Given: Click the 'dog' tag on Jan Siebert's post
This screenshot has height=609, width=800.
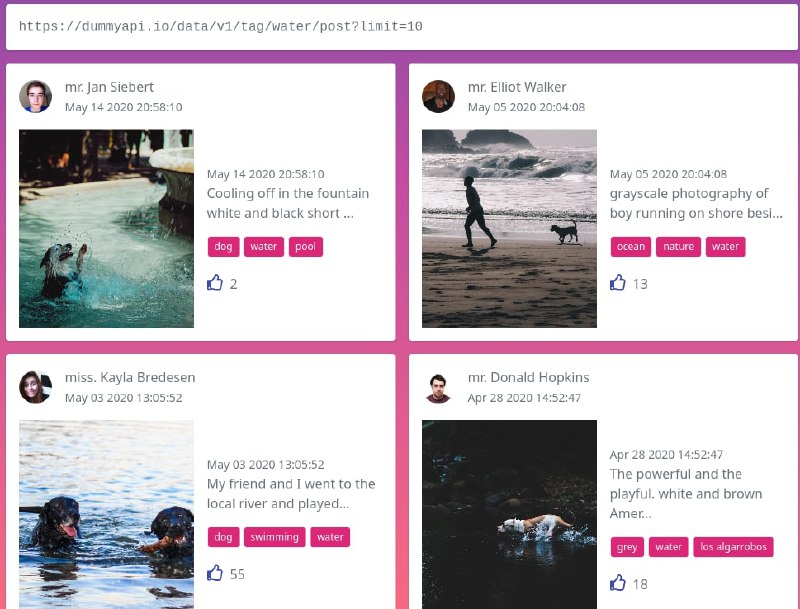Looking at the screenshot, I should 223,247.
